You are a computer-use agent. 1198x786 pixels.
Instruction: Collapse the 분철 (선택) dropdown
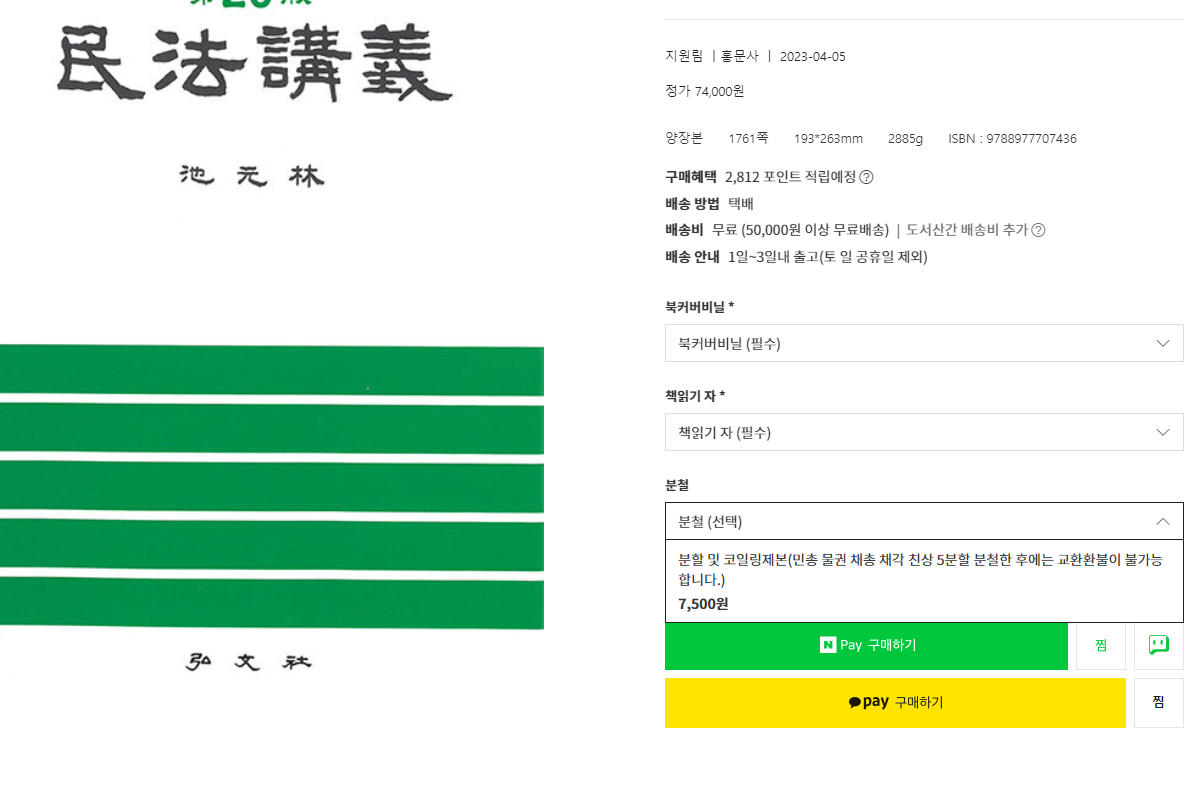(x=923, y=521)
